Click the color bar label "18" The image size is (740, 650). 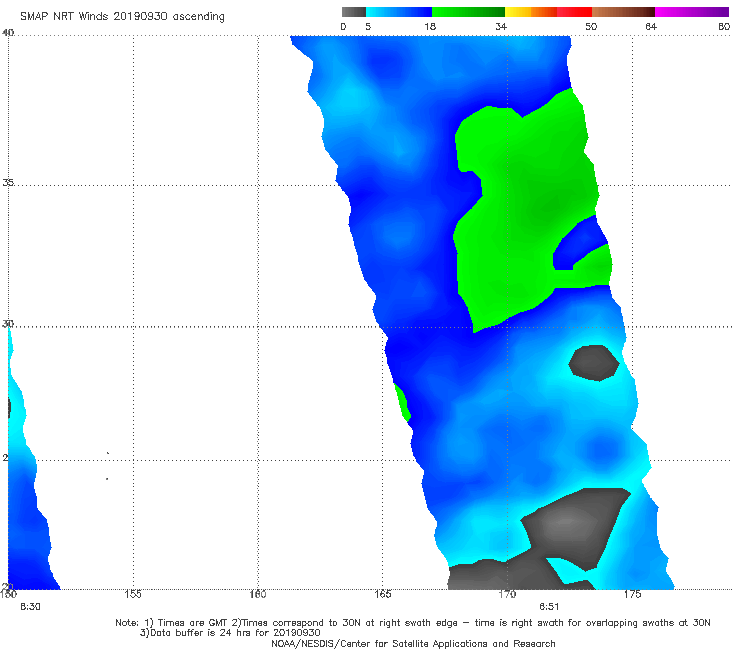(x=430, y=27)
